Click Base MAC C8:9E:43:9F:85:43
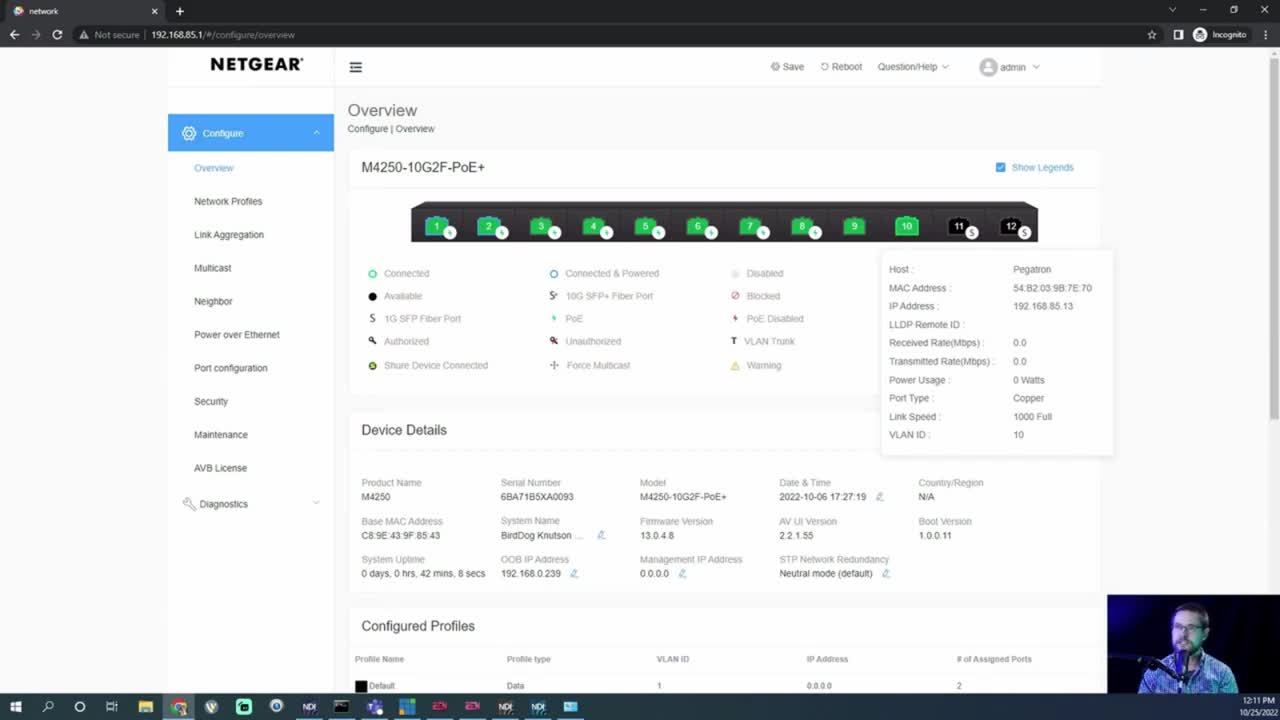The image size is (1280, 720). [400, 535]
